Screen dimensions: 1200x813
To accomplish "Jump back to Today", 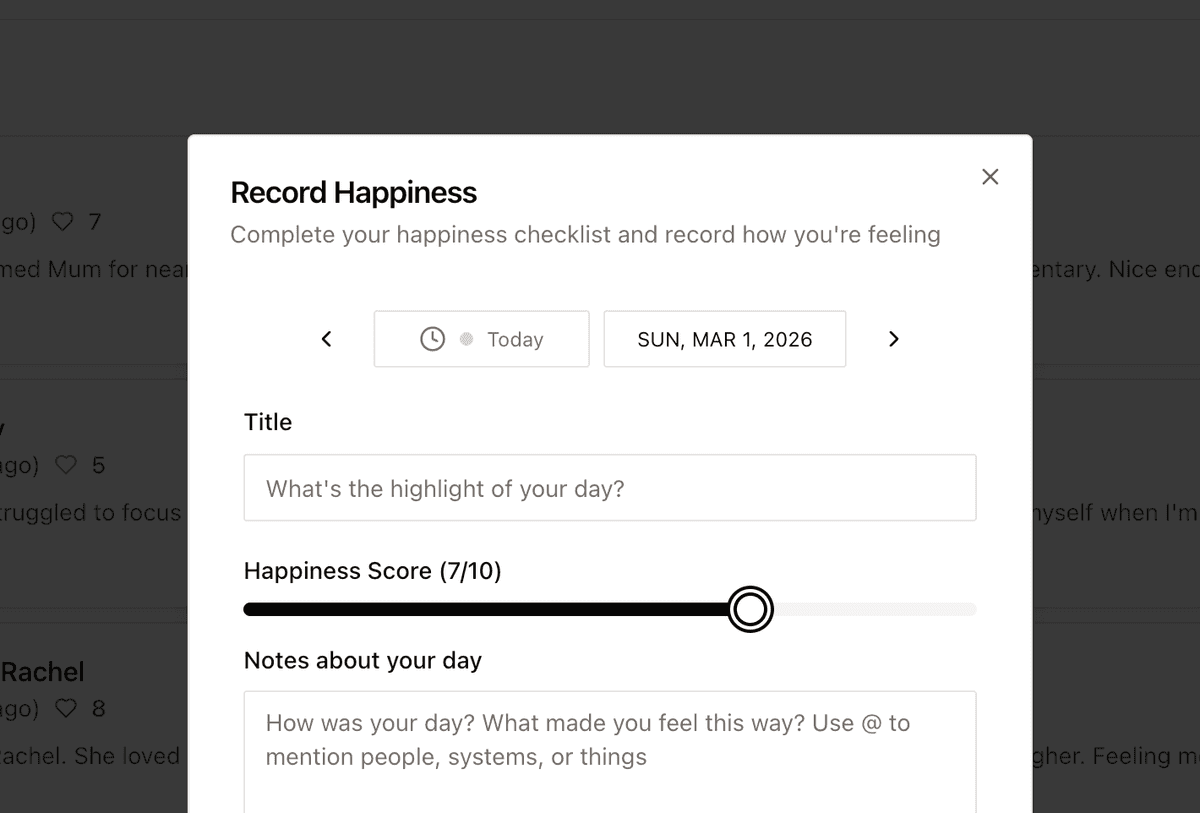I will [x=515, y=338].
